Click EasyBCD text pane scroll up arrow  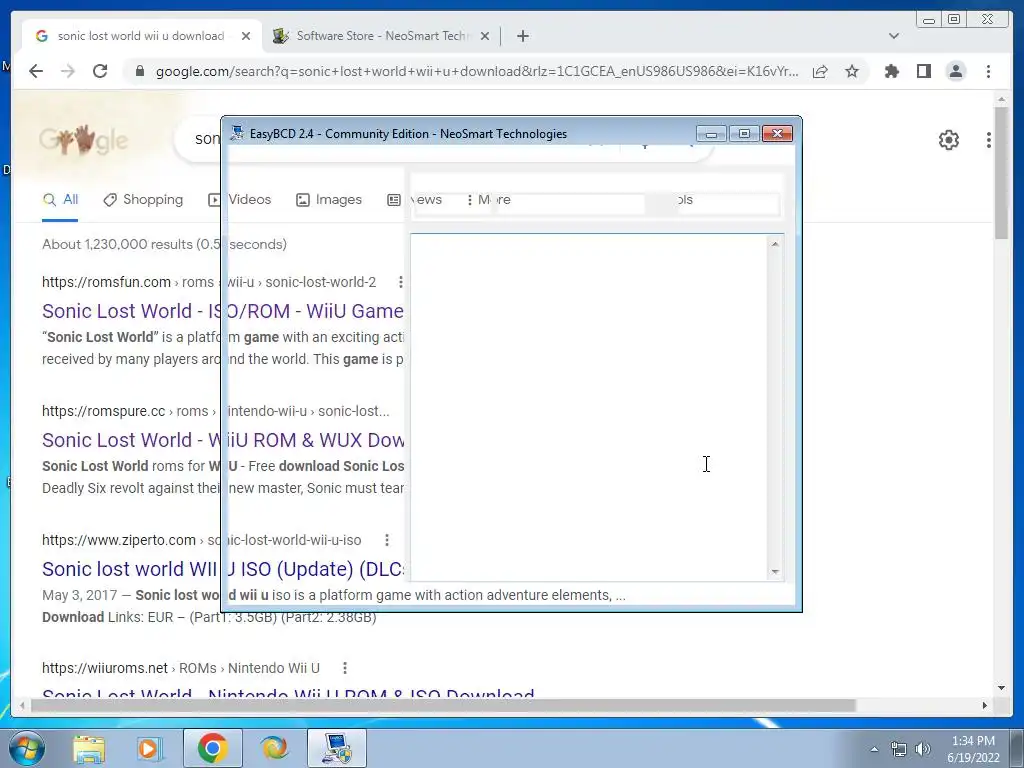[x=775, y=244]
